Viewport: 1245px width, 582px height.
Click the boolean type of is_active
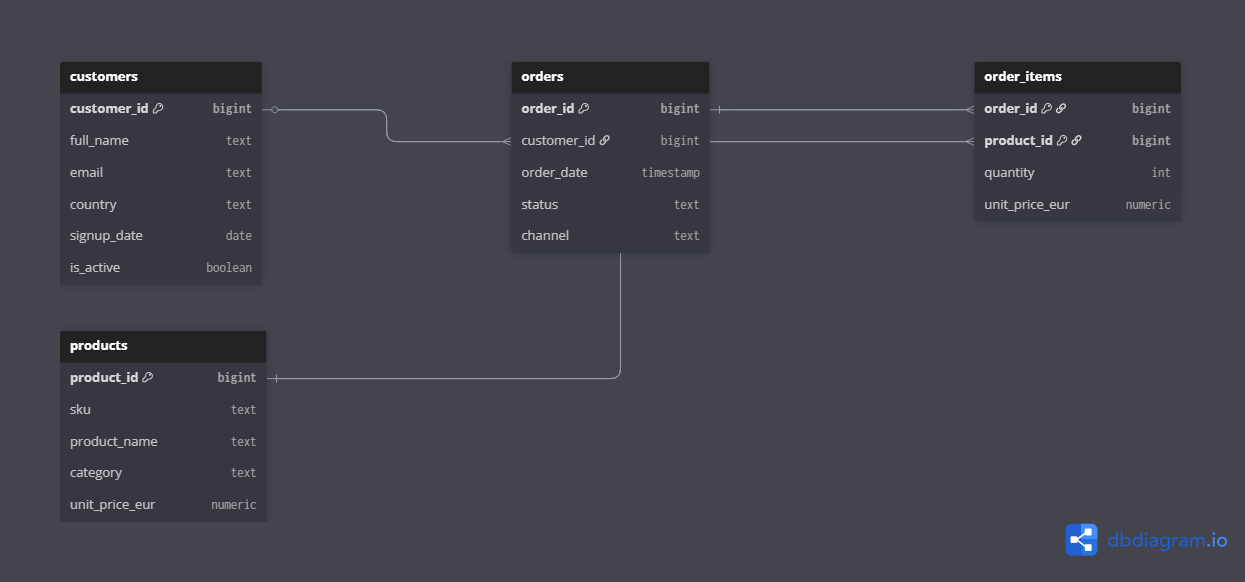point(229,268)
